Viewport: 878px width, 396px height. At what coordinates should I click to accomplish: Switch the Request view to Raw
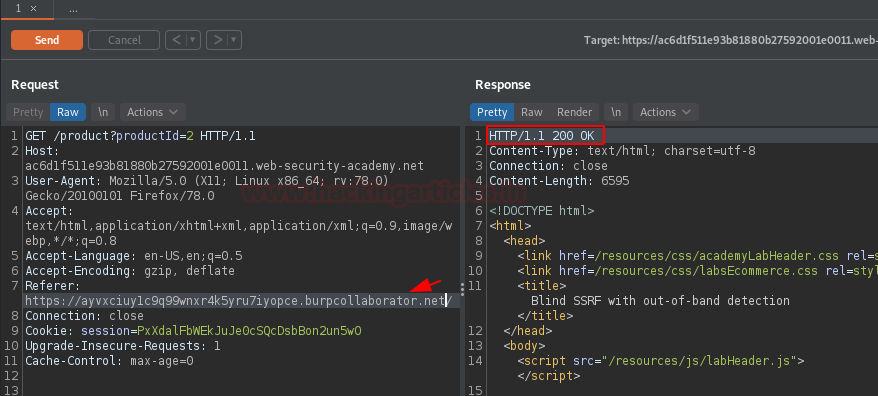tap(68, 112)
